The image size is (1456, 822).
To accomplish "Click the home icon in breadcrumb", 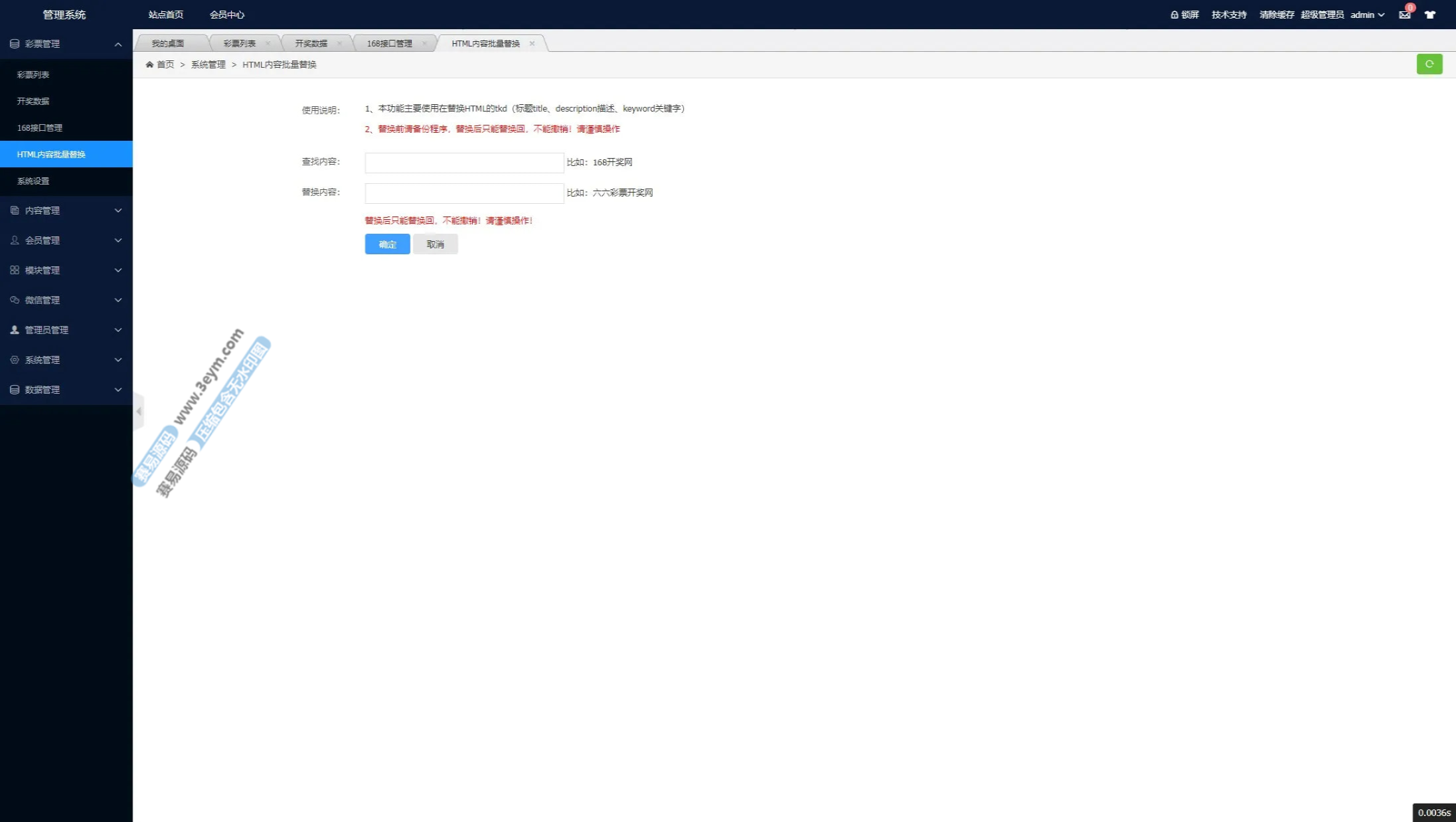I will point(149,64).
